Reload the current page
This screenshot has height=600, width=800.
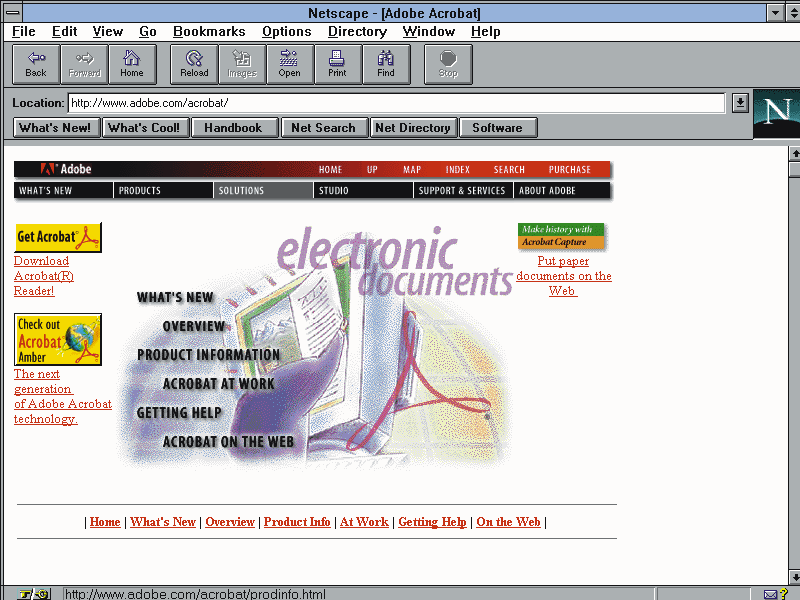pyautogui.click(x=194, y=64)
